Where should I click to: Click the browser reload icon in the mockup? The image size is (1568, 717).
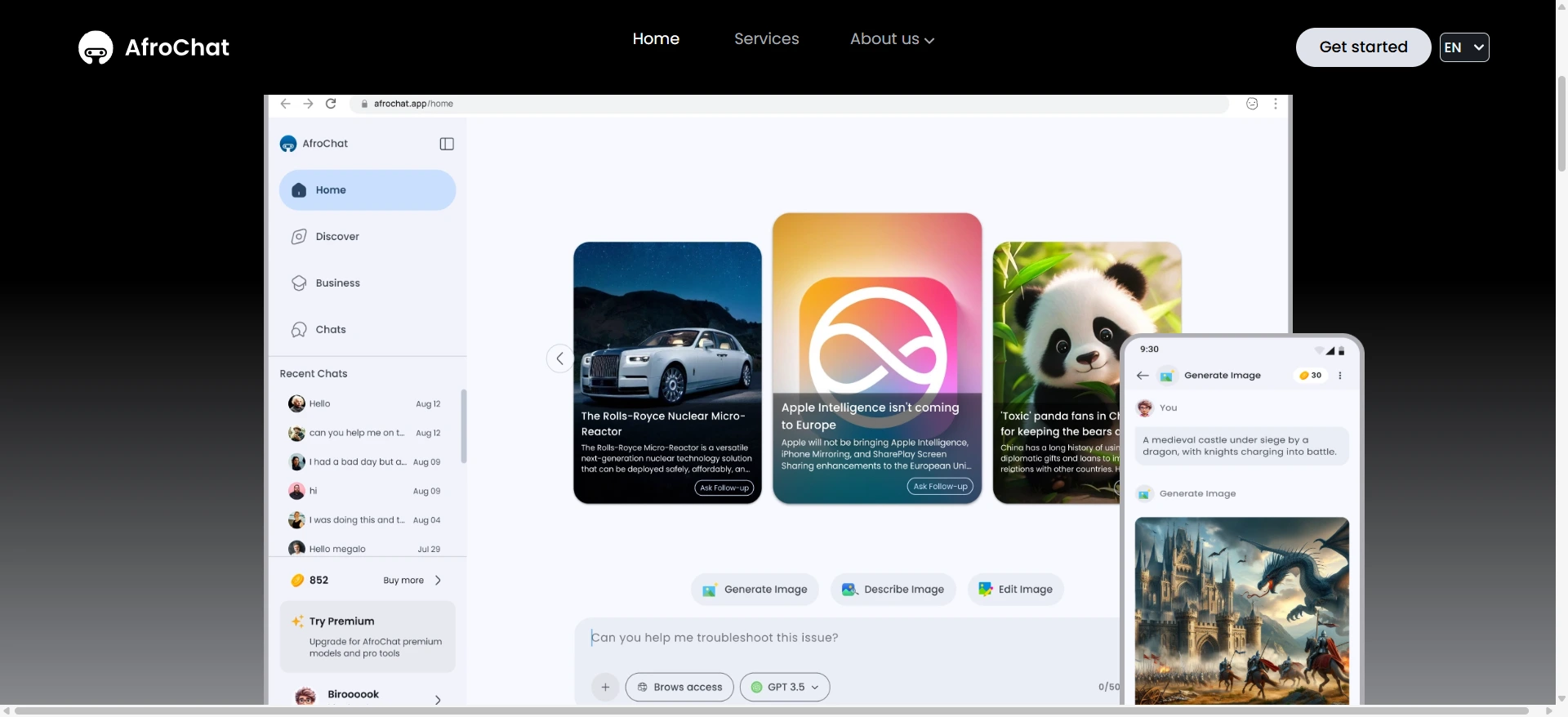[331, 104]
